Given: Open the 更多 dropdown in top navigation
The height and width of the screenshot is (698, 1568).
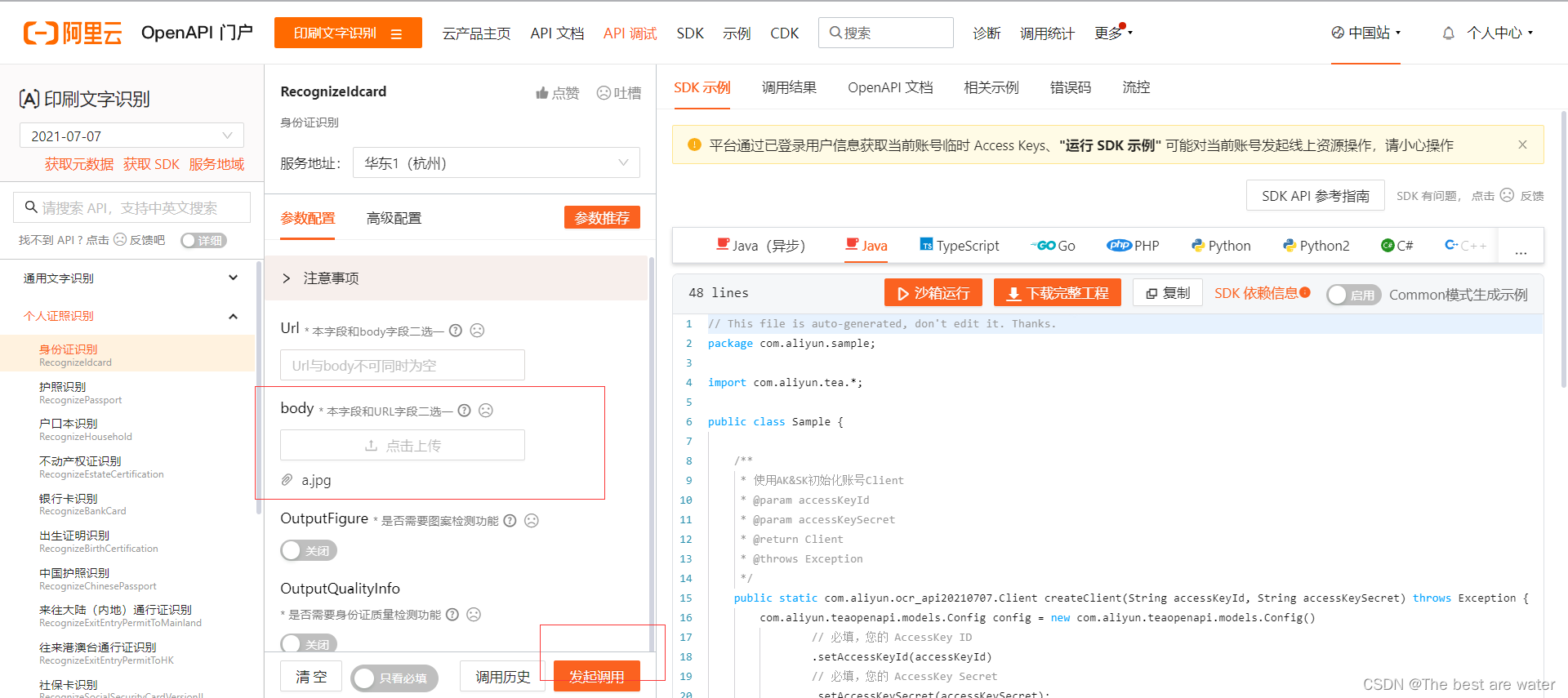Looking at the screenshot, I should (x=1113, y=33).
